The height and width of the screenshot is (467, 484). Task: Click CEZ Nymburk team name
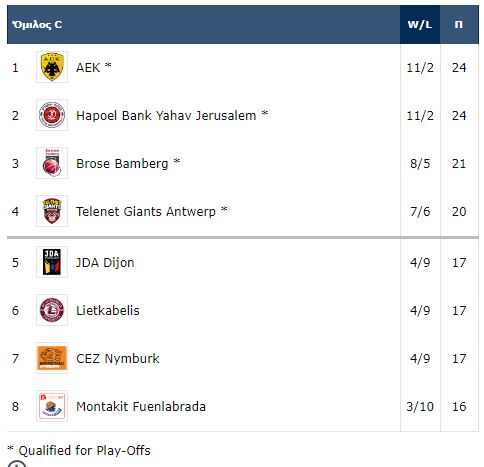click(118, 359)
